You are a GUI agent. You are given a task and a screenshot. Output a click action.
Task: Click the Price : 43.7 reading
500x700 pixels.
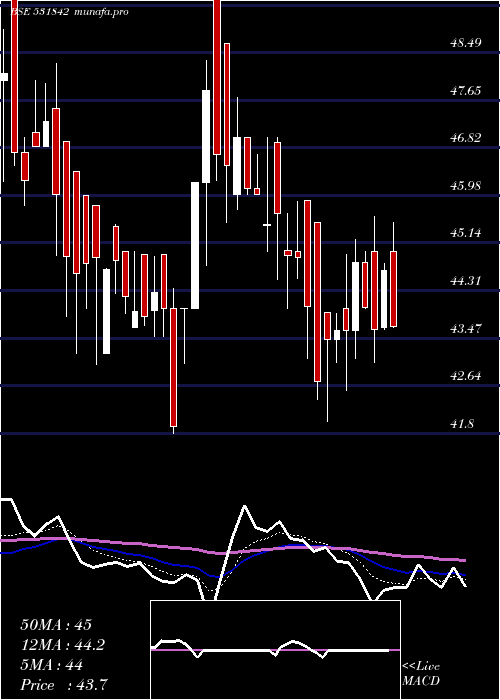(64, 685)
